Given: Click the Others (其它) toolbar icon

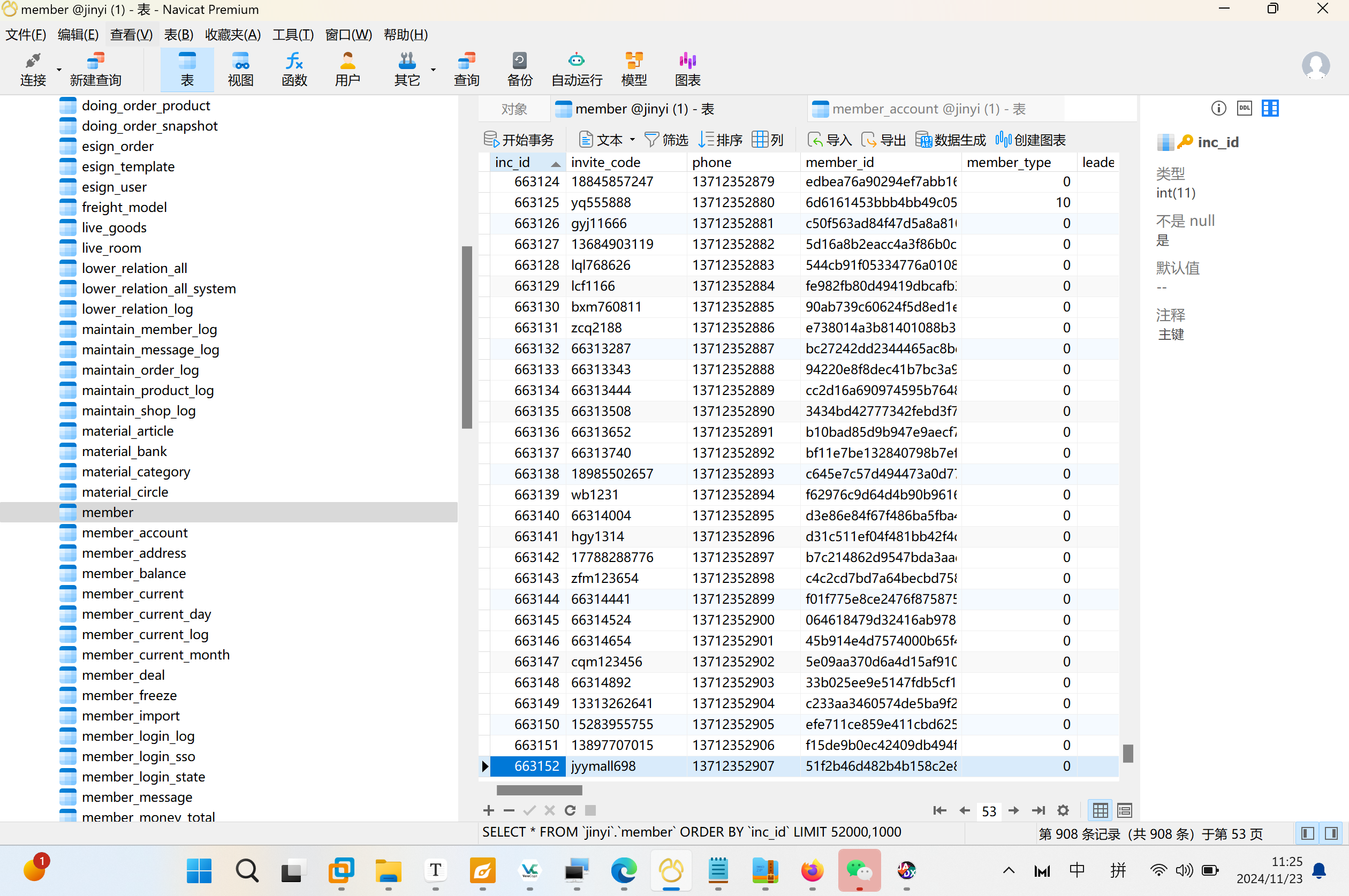Looking at the screenshot, I should 407,70.
